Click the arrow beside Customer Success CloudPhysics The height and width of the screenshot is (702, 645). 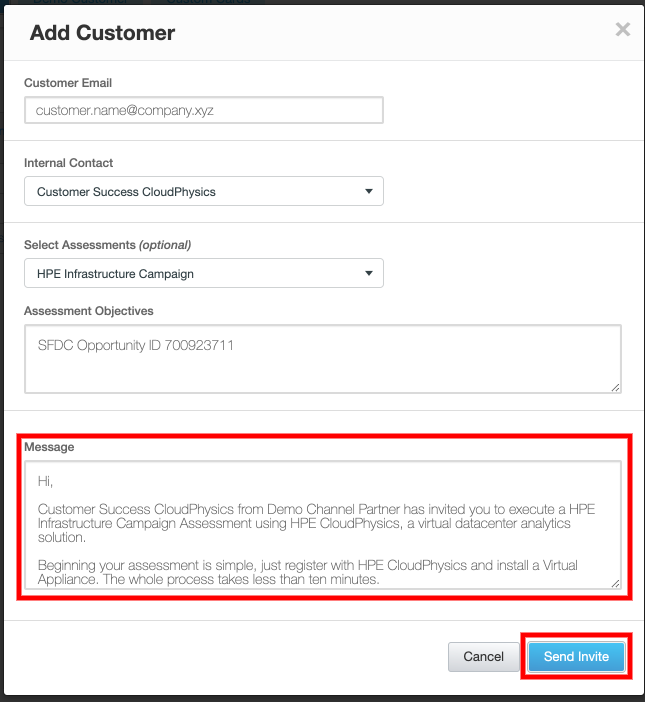(x=368, y=191)
